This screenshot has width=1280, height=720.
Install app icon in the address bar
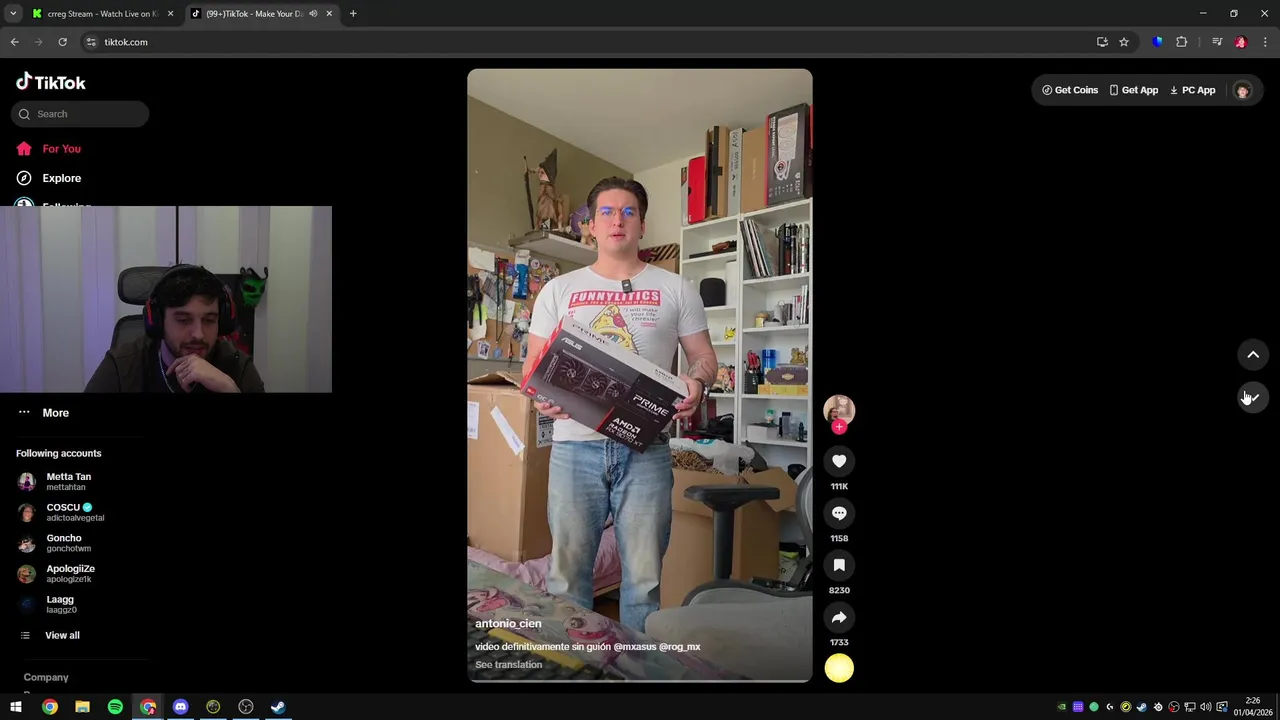1102,42
